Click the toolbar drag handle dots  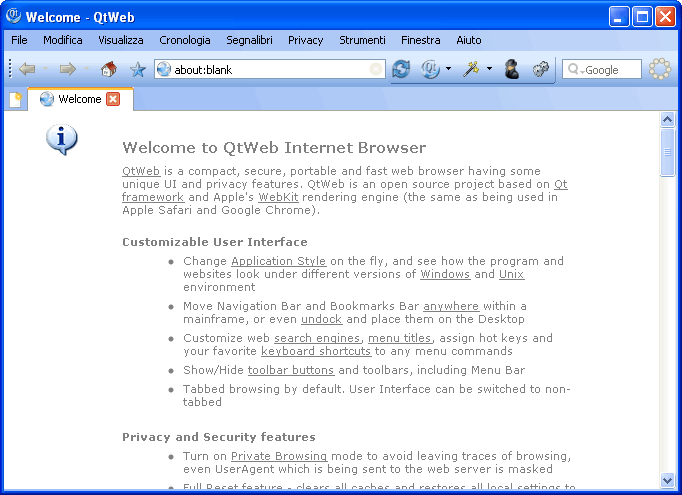[10, 69]
